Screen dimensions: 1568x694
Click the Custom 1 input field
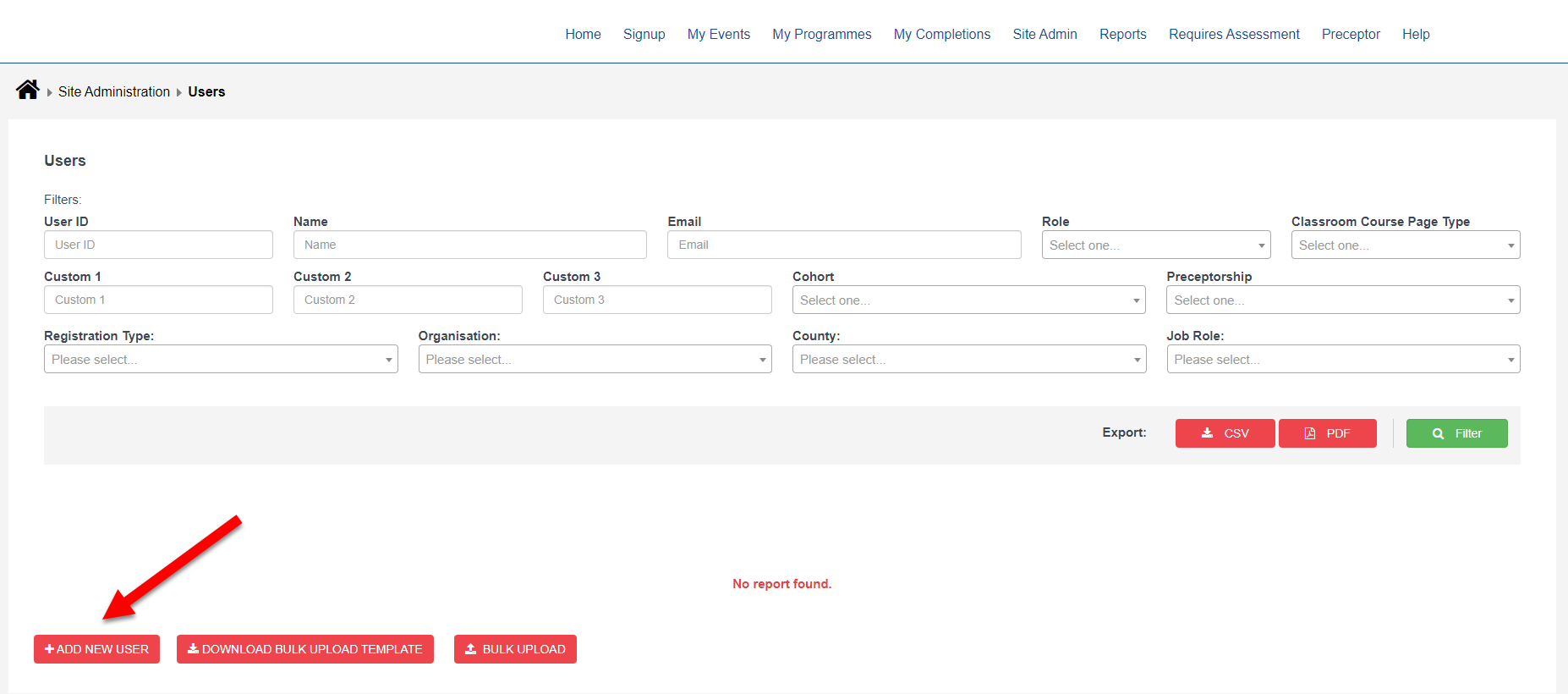[158, 300]
